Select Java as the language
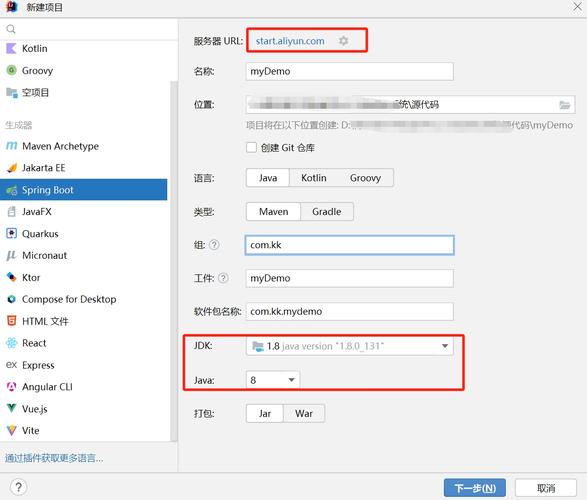The image size is (587, 500). click(x=268, y=178)
